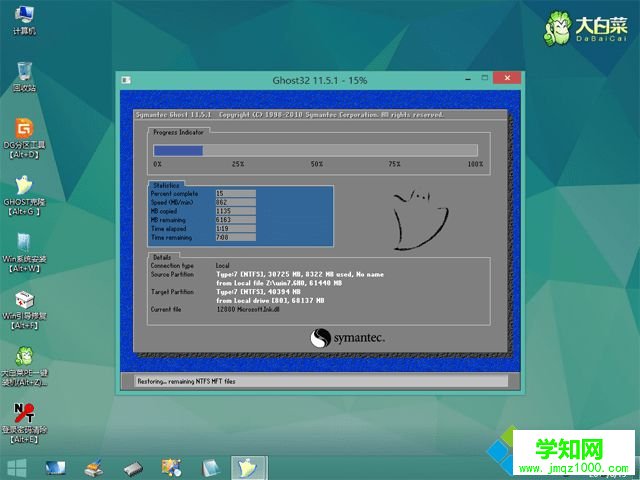Click the Ghost progress indicator bar
Viewport: 640px width, 480px height.
click(315, 150)
